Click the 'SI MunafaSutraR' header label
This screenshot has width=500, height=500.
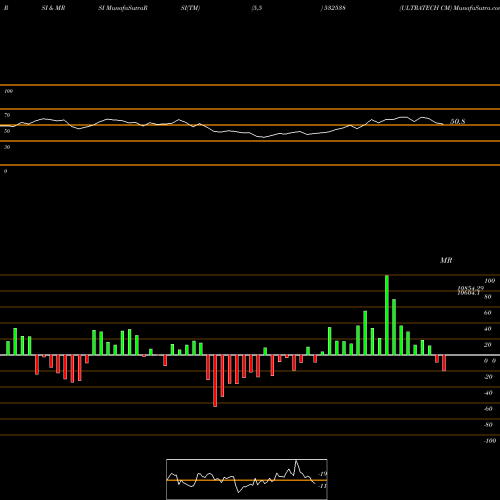click(x=123, y=8)
